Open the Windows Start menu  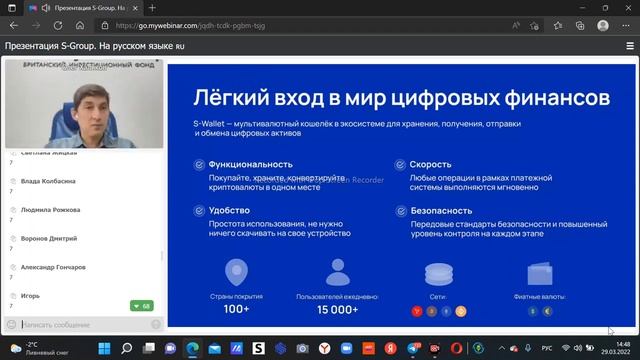tap(104, 349)
